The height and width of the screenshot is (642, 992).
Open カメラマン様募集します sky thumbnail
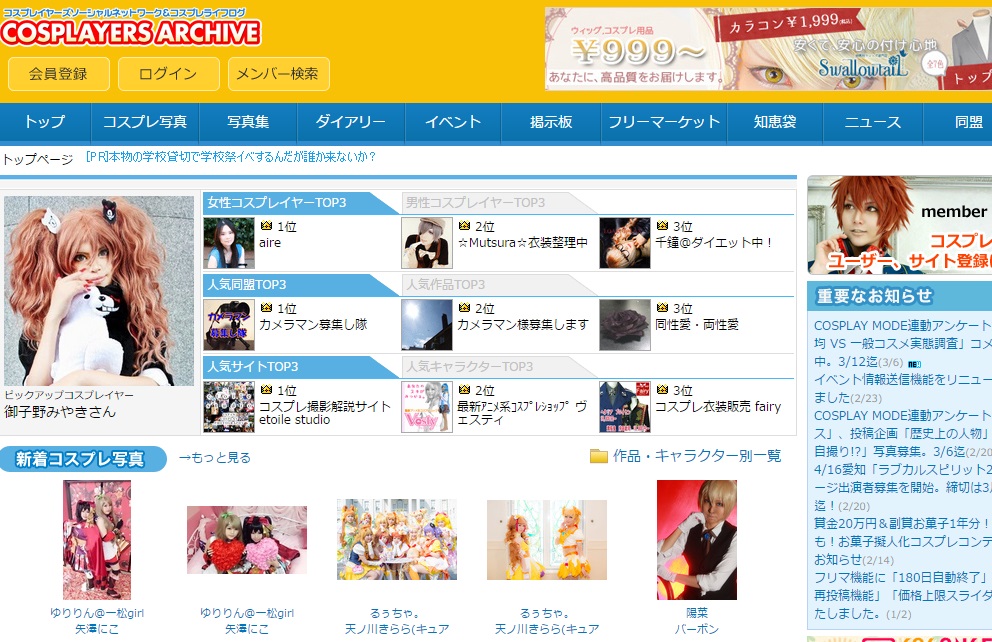pyautogui.click(x=427, y=325)
